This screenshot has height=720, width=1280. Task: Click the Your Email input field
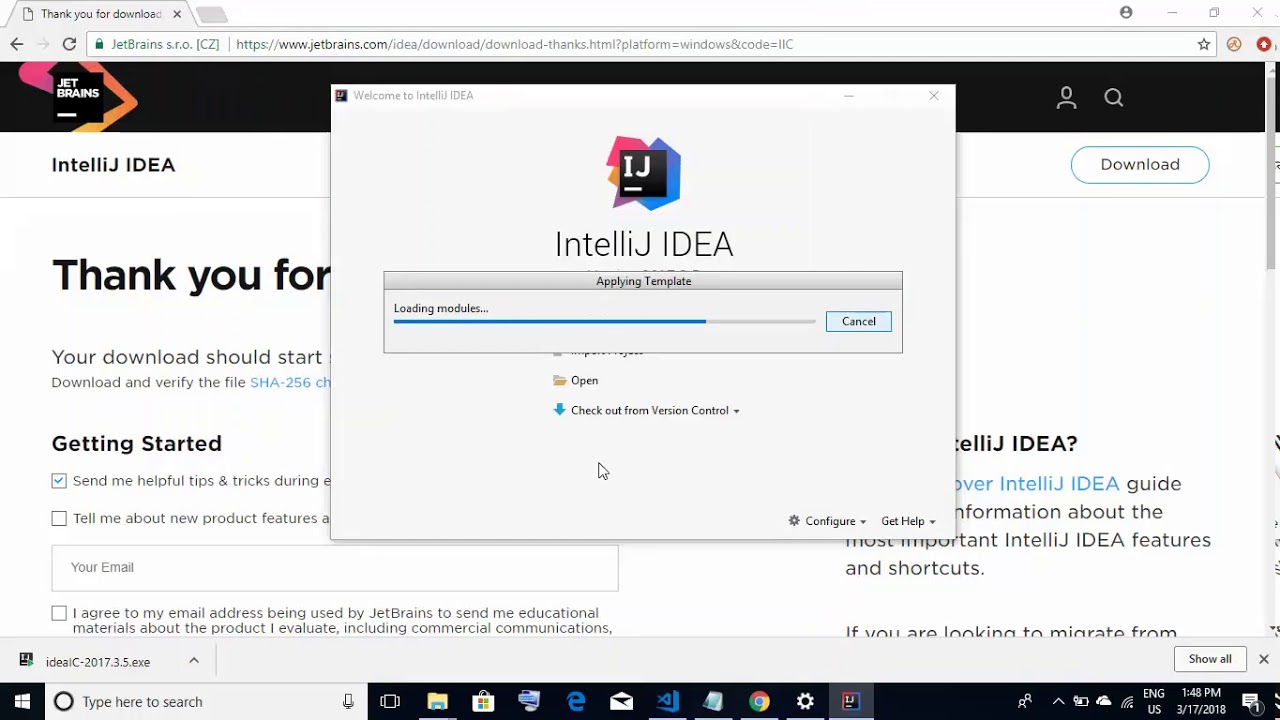click(x=335, y=568)
